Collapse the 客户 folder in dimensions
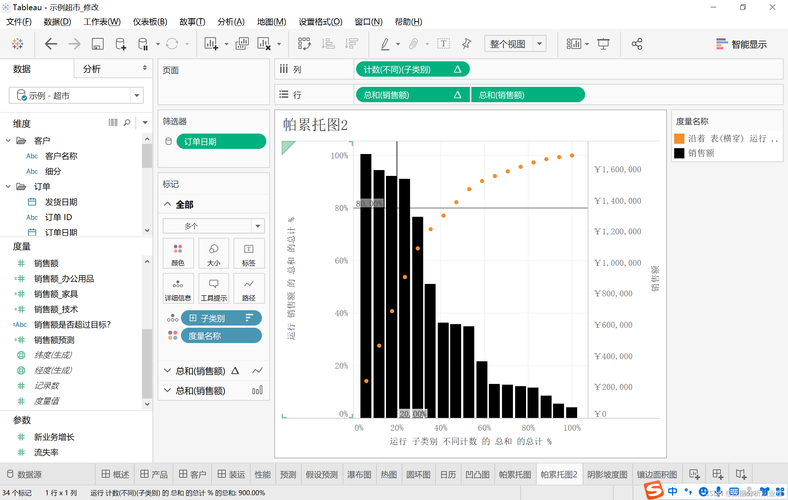788x500 pixels. pos(8,140)
